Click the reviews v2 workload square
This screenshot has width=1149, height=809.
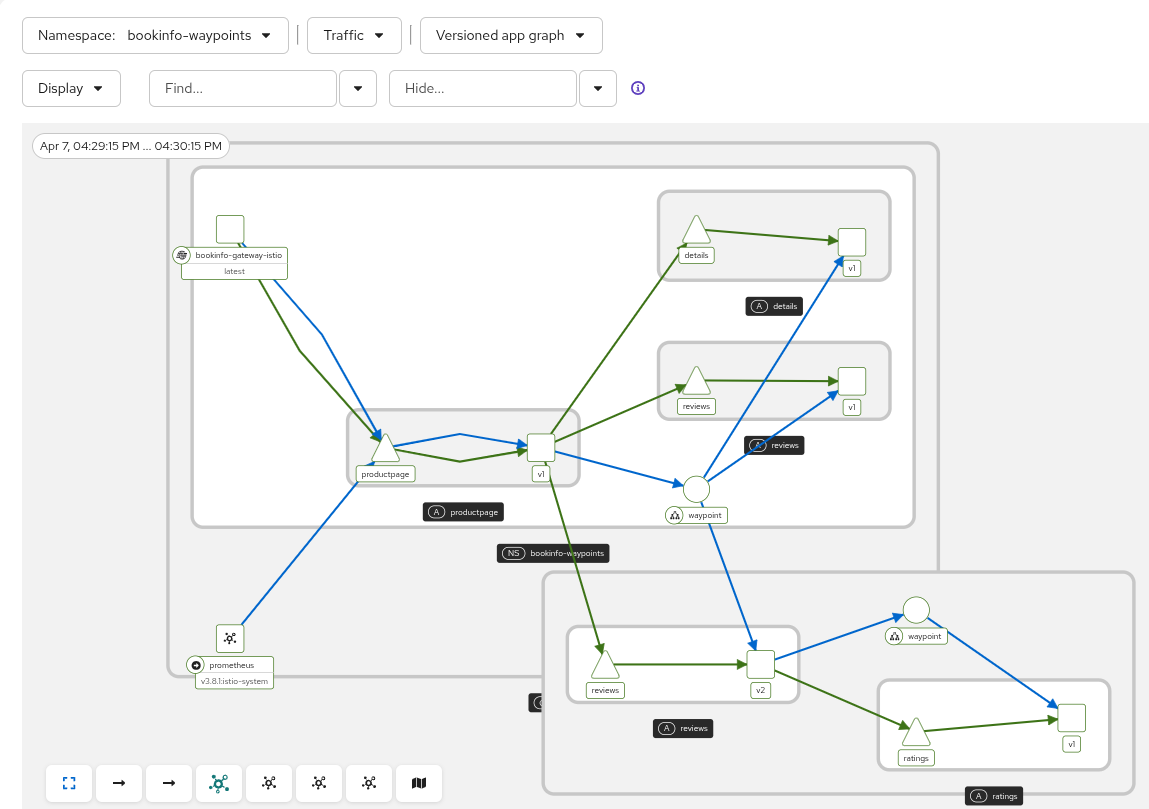click(760, 664)
